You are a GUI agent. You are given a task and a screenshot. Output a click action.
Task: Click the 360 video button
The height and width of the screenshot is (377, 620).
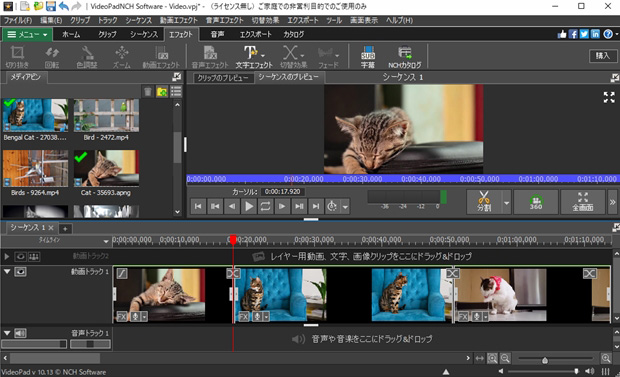[536, 202]
